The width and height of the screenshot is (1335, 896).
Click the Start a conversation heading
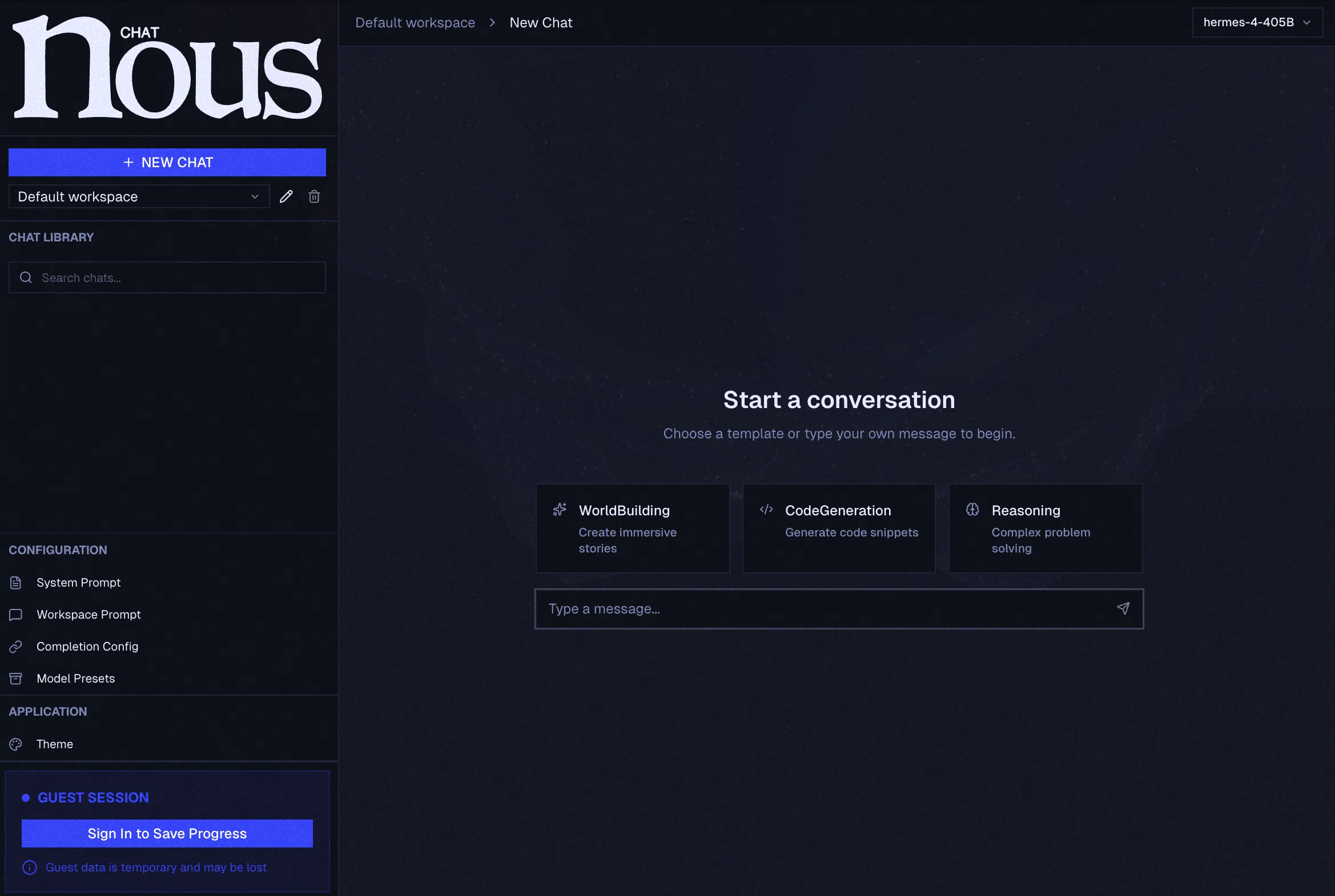click(839, 399)
